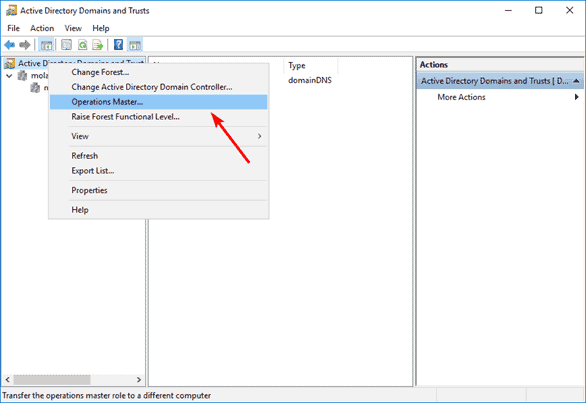Click the gray Forward arrow in toolbar

[25, 45]
